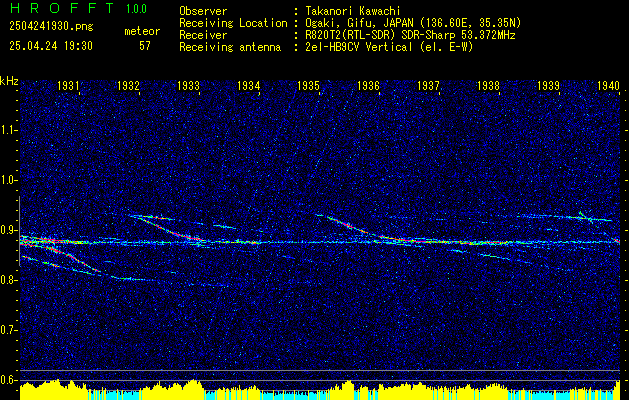Image resolution: width=629 pixels, height=400 pixels.
Task: Click the 1938 time marker
Action: coord(488,85)
